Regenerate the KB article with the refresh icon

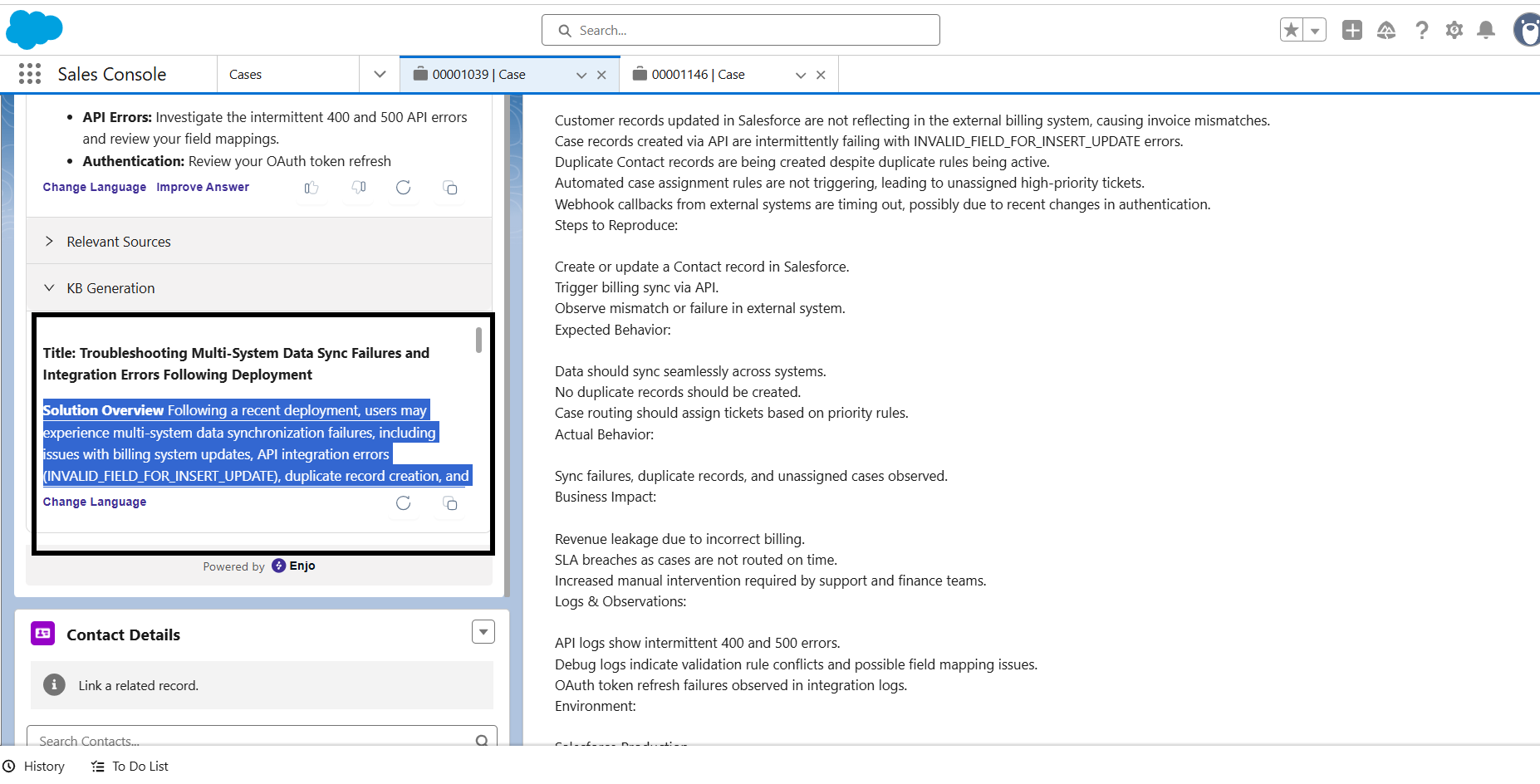(404, 502)
